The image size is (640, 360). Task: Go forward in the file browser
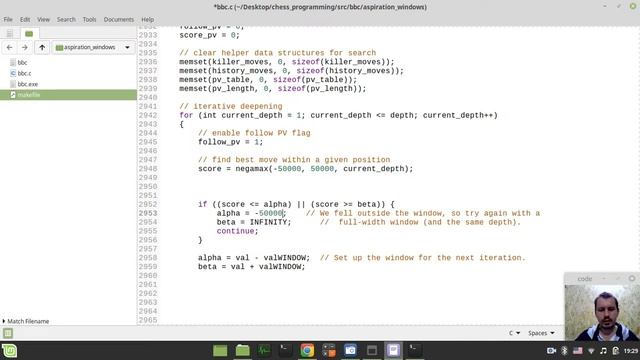click(24, 47)
